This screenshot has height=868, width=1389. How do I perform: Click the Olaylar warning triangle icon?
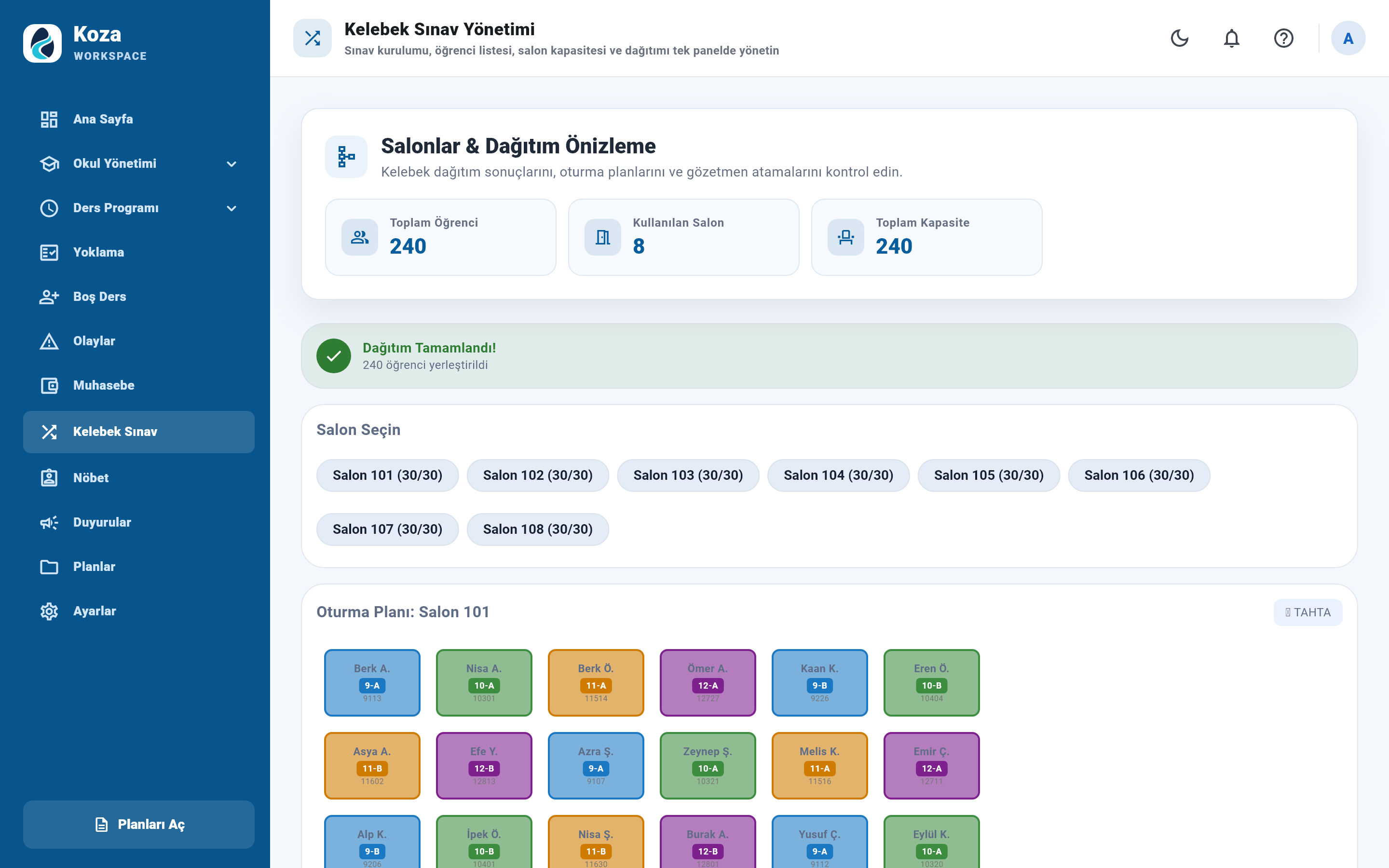point(49,341)
